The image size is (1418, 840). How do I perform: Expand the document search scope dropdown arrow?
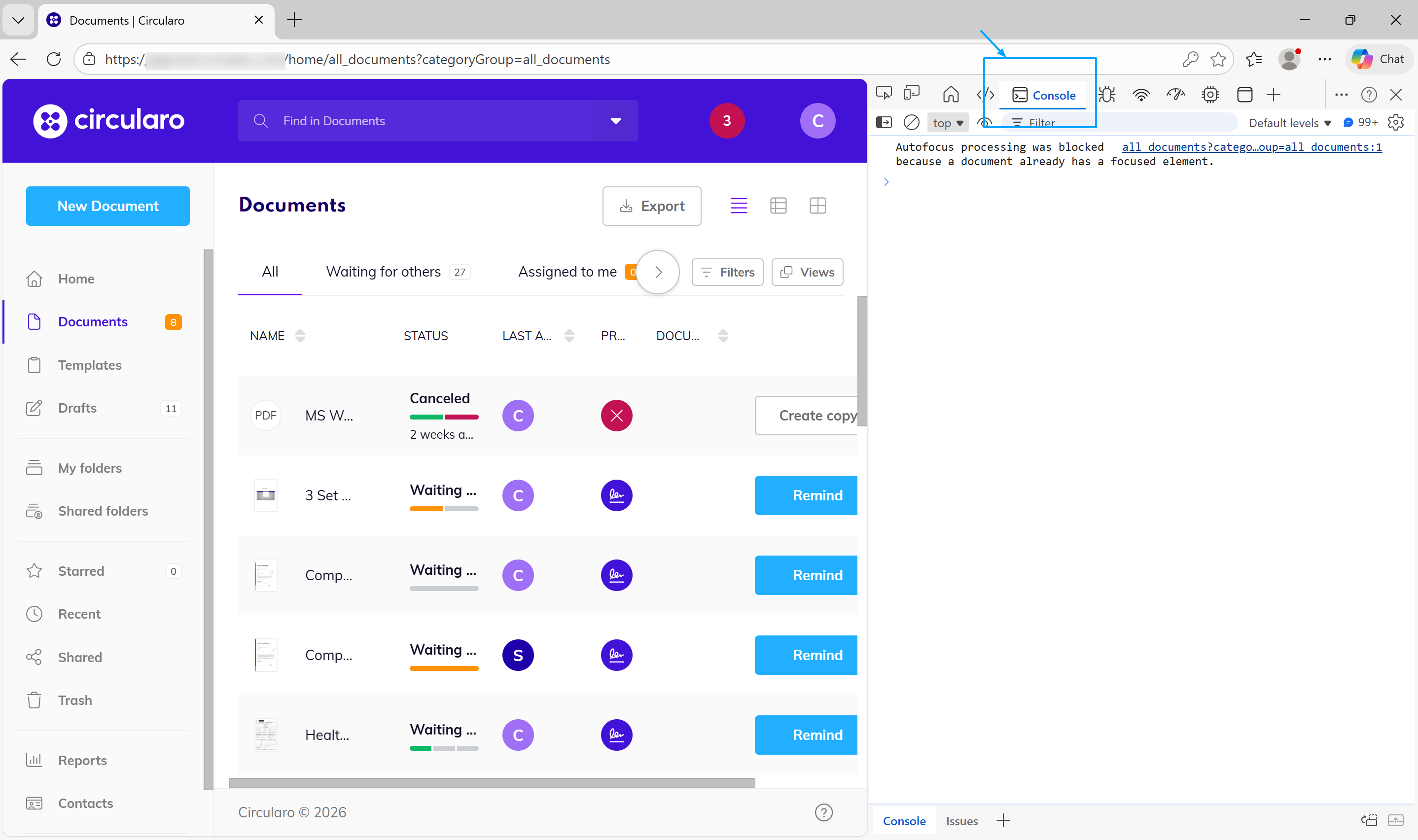(x=615, y=121)
